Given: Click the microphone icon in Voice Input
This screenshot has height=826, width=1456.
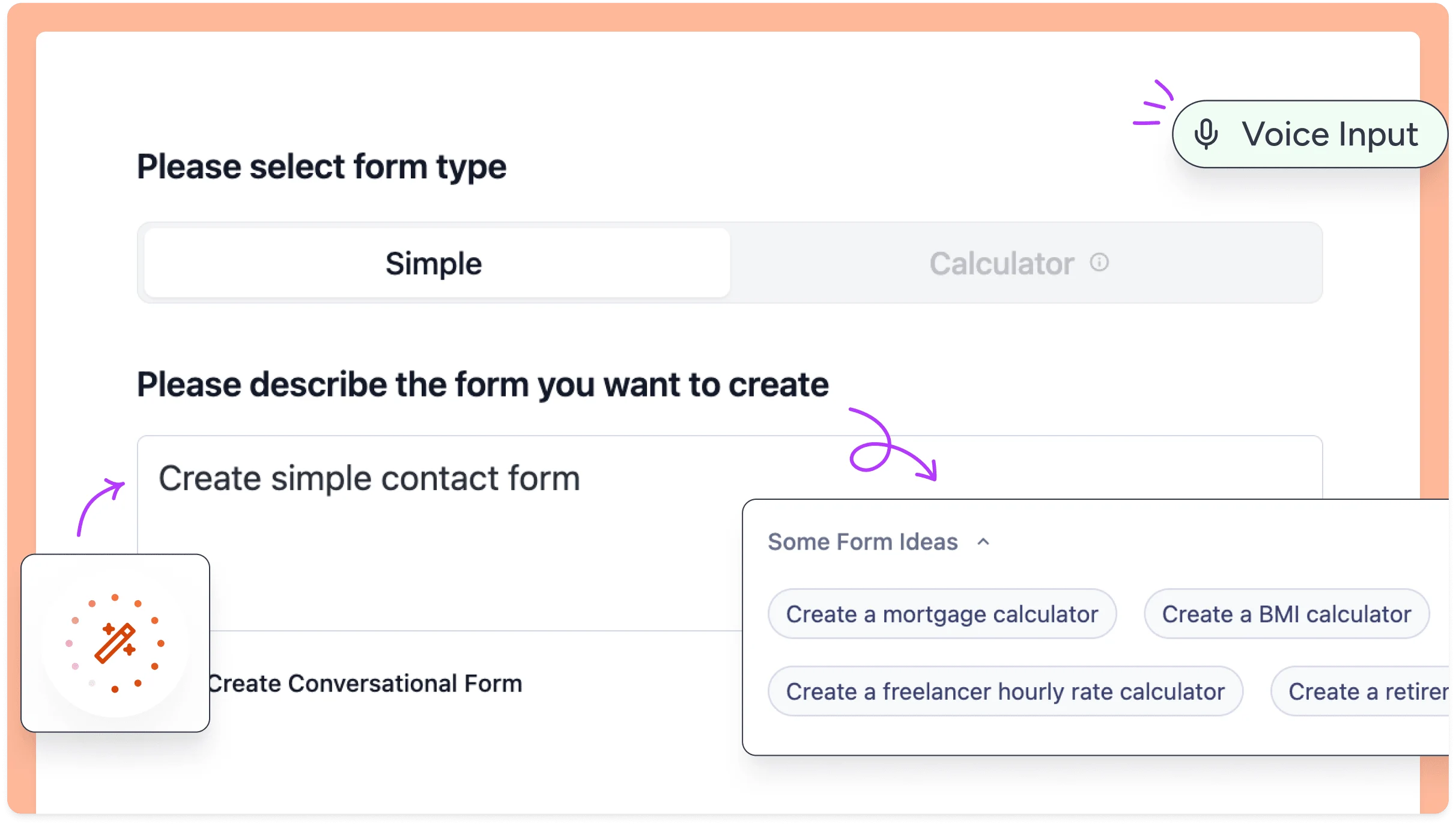Looking at the screenshot, I should (x=1206, y=134).
